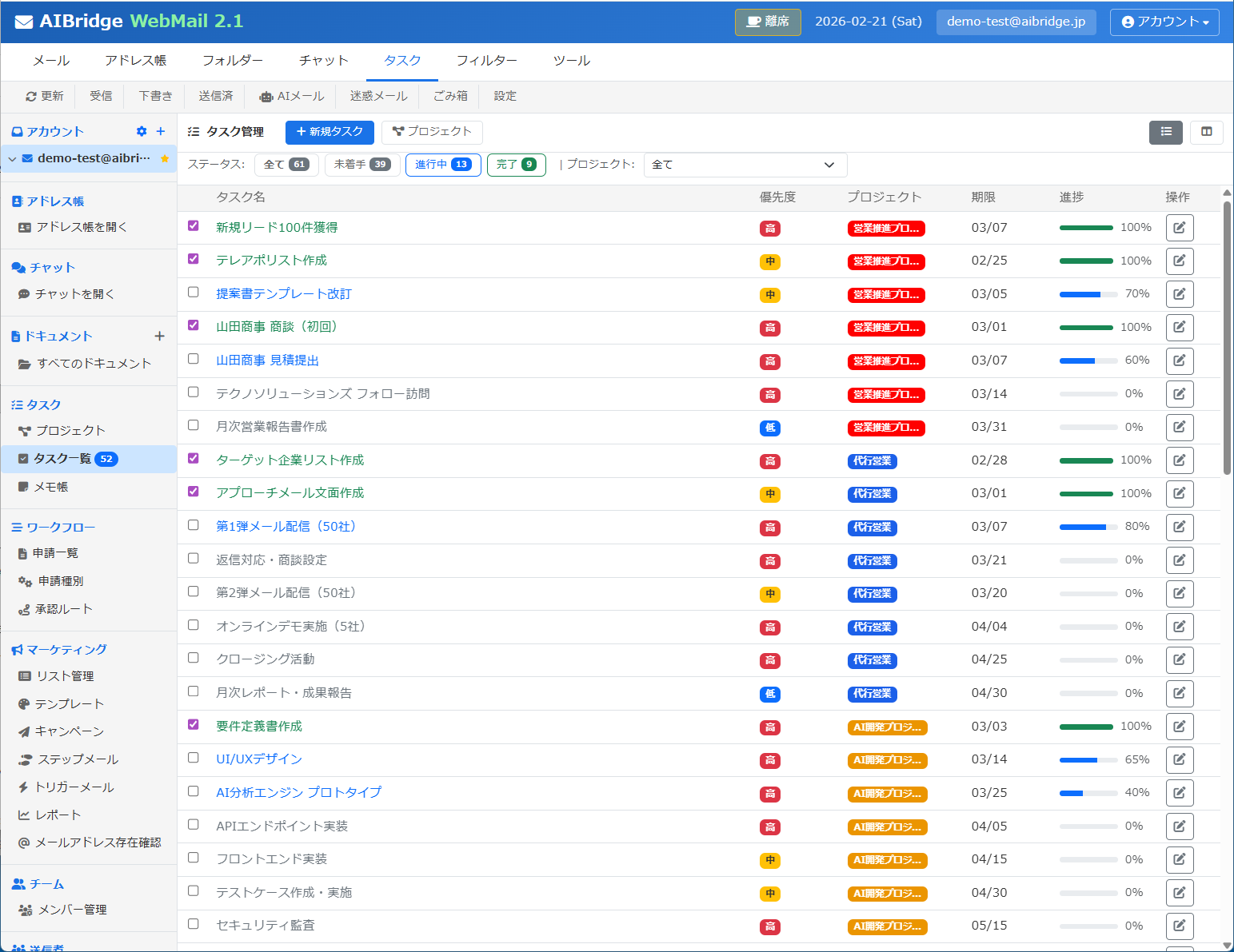The height and width of the screenshot is (952, 1234).
Task: Add a new account with the plus icon
Action: point(160,131)
